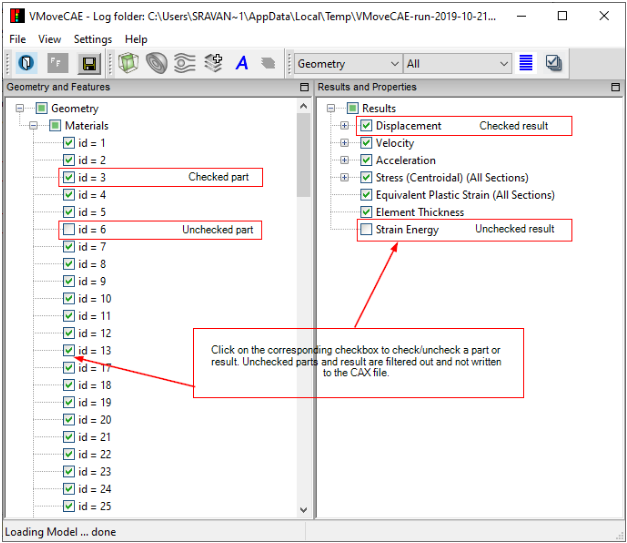The width and height of the screenshot is (627, 543).
Task: Select the 'id = 19' tree row
Action: click(x=94, y=402)
